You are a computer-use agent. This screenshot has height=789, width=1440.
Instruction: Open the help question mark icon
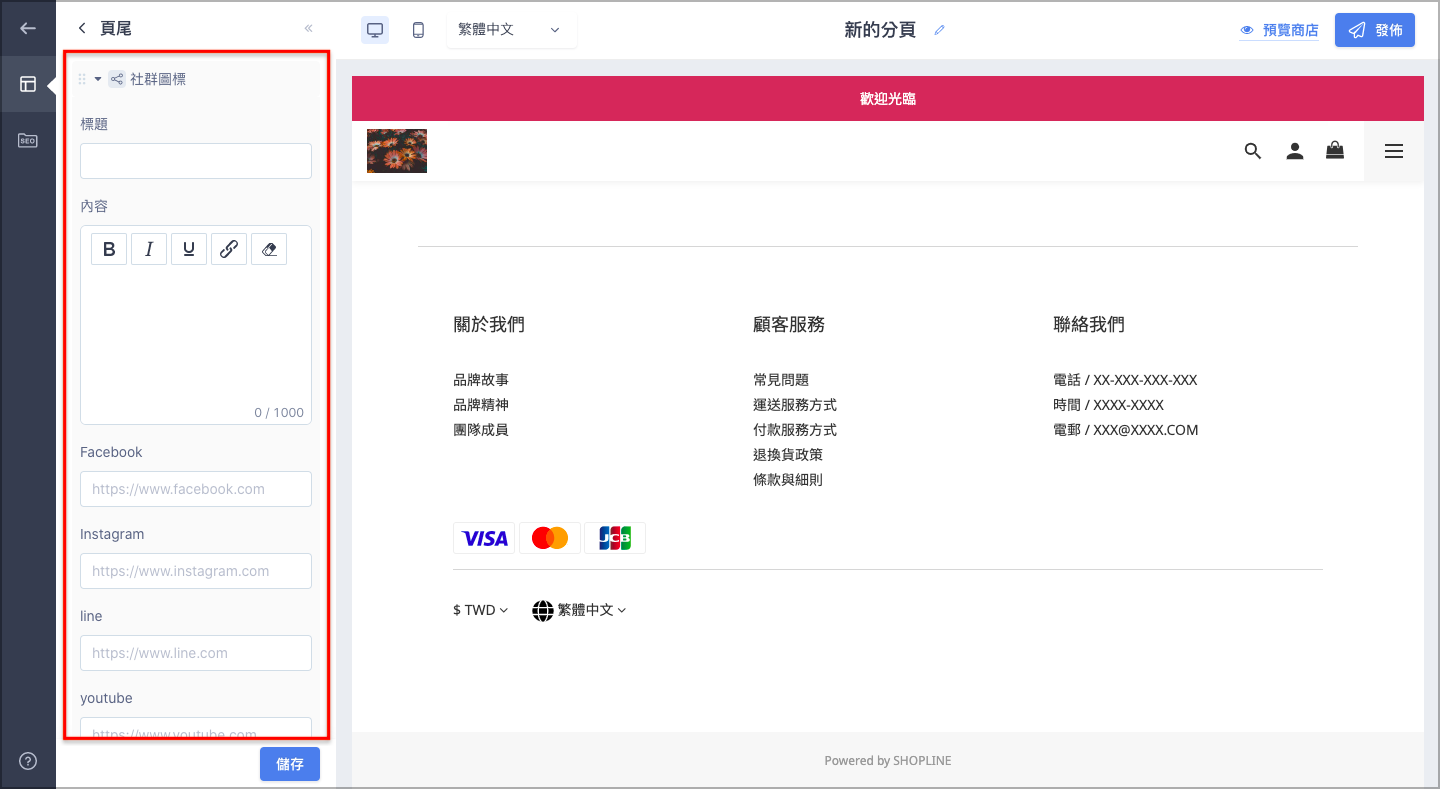[28, 761]
